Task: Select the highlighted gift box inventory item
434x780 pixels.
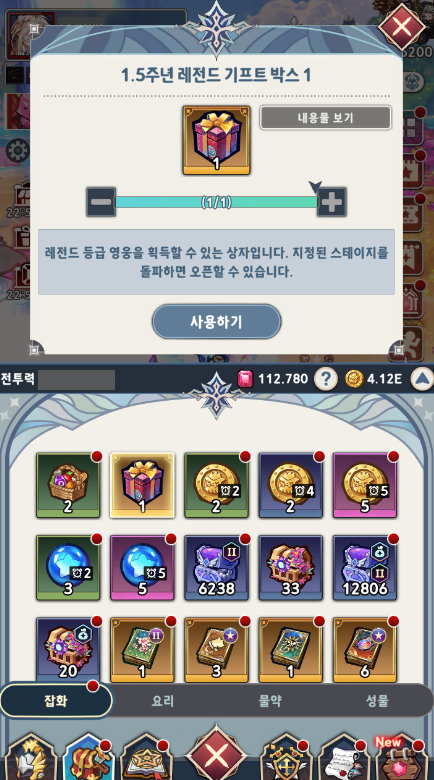Action: pyautogui.click(x=142, y=485)
